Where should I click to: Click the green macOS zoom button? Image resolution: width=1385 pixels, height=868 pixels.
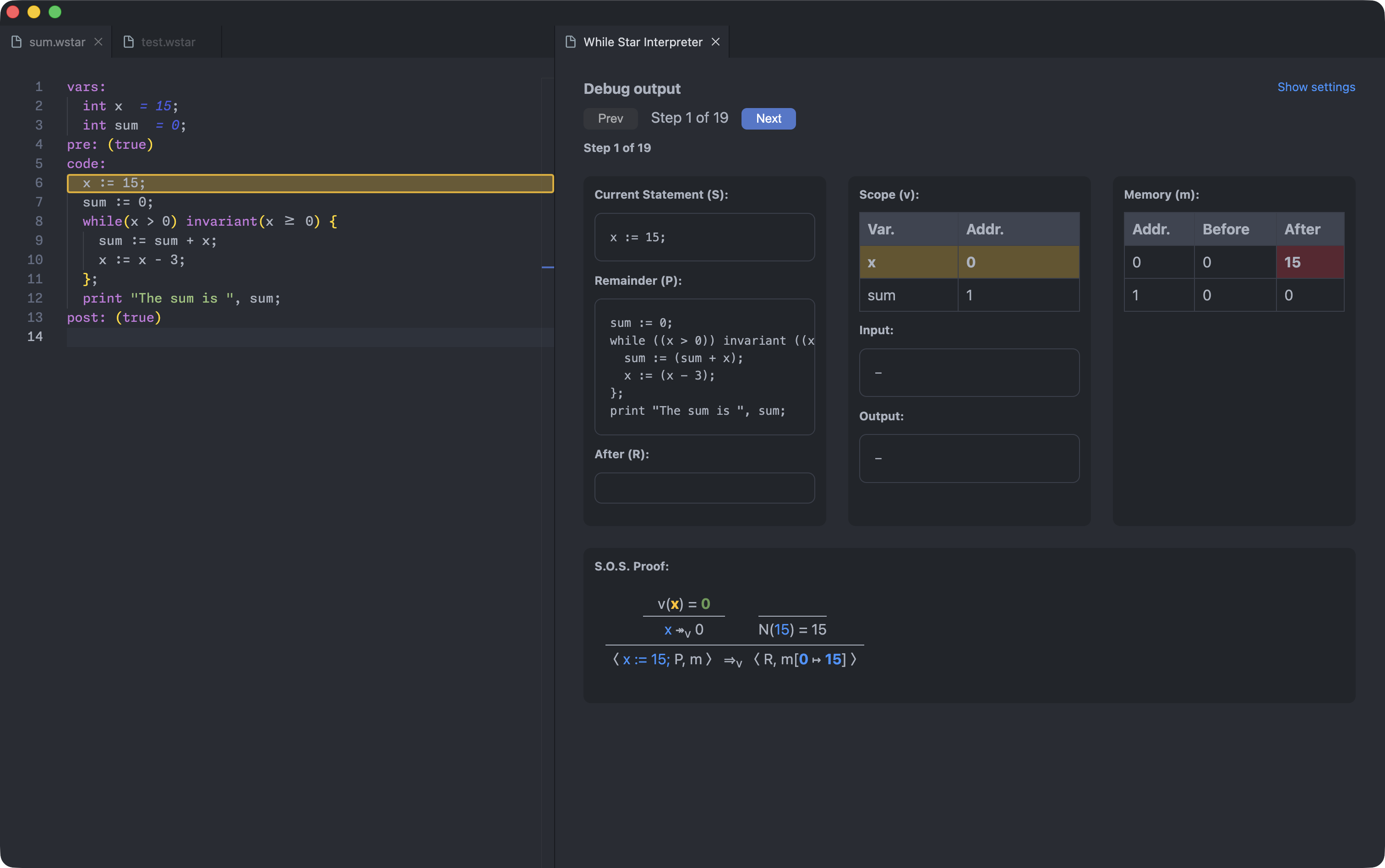point(55,12)
